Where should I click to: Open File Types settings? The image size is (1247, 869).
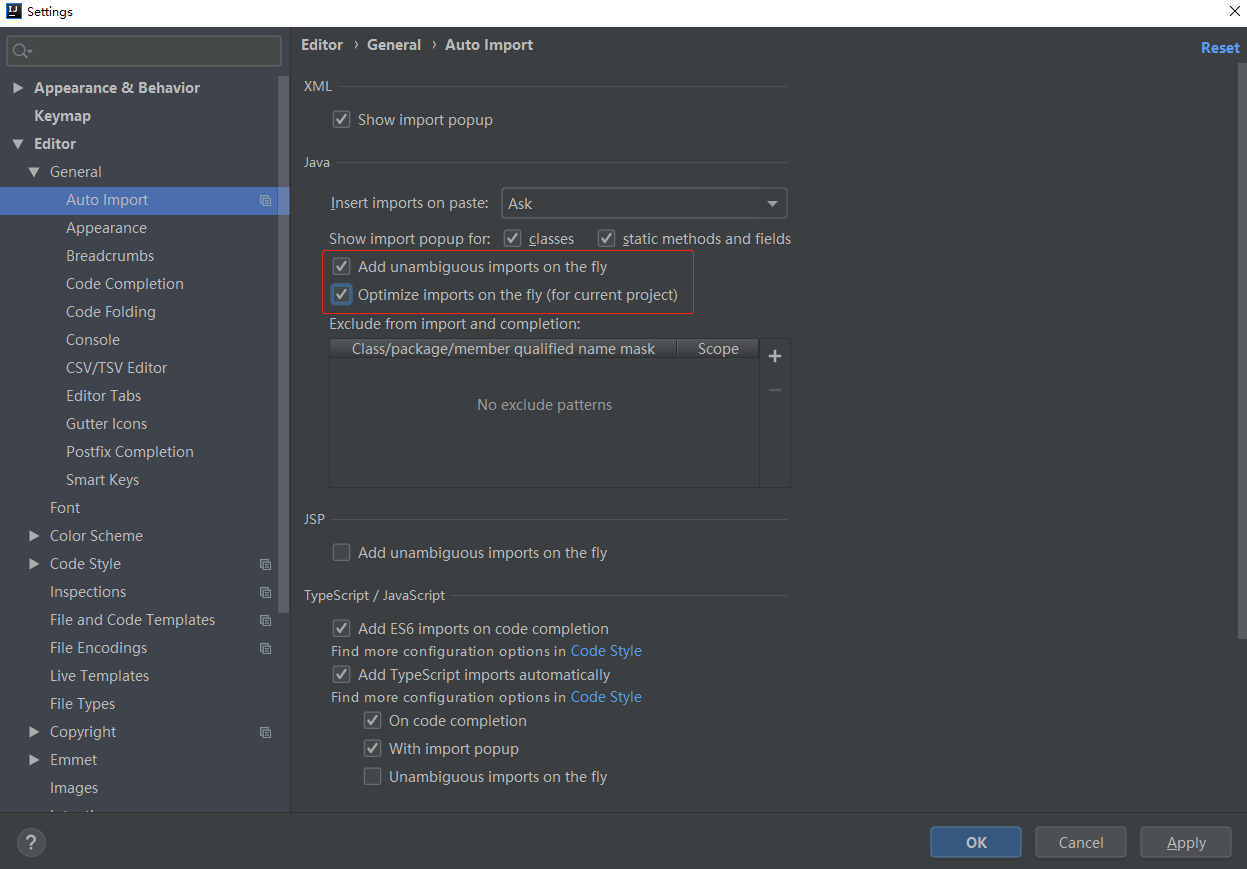[x=82, y=704]
